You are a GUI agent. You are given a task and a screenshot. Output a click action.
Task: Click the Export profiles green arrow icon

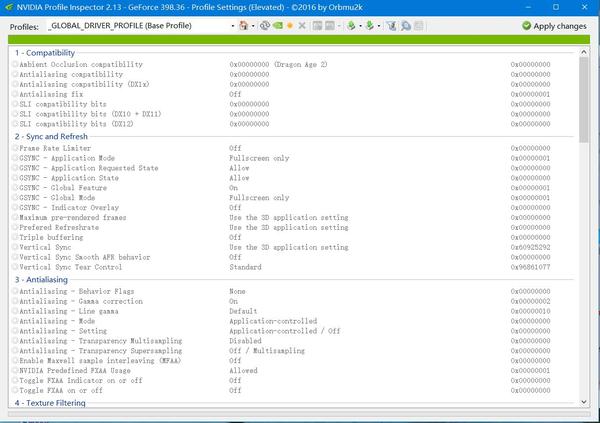click(x=351, y=26)
